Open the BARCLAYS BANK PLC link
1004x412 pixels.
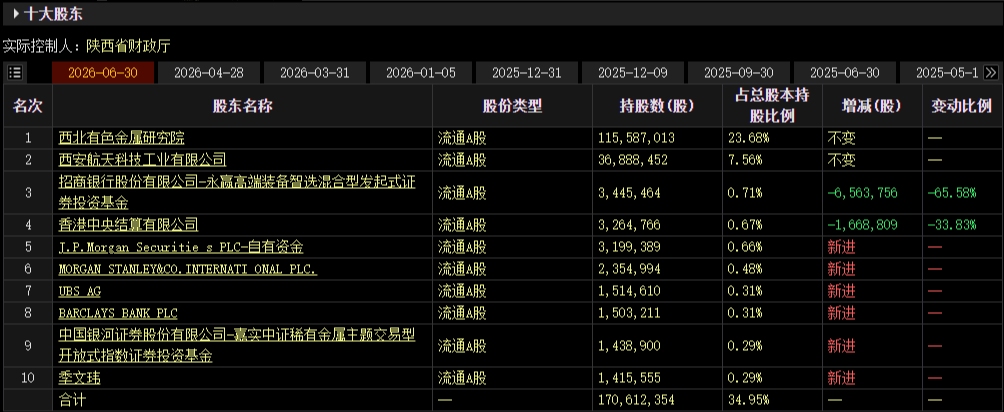[x=118, y=313]
